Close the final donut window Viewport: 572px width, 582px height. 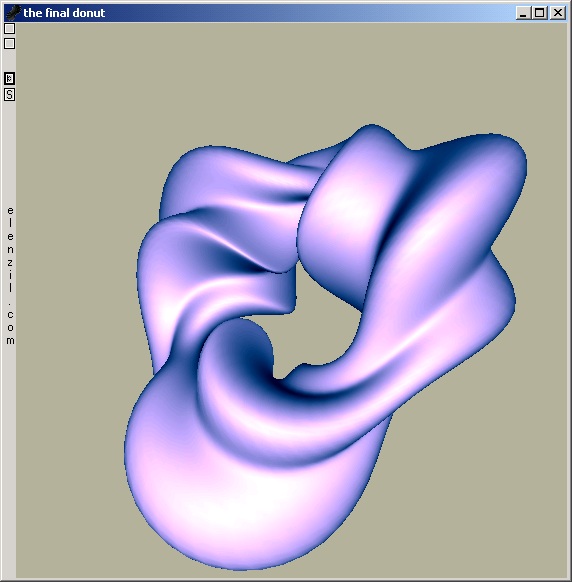pyautogui.click(x=558, y=13)
